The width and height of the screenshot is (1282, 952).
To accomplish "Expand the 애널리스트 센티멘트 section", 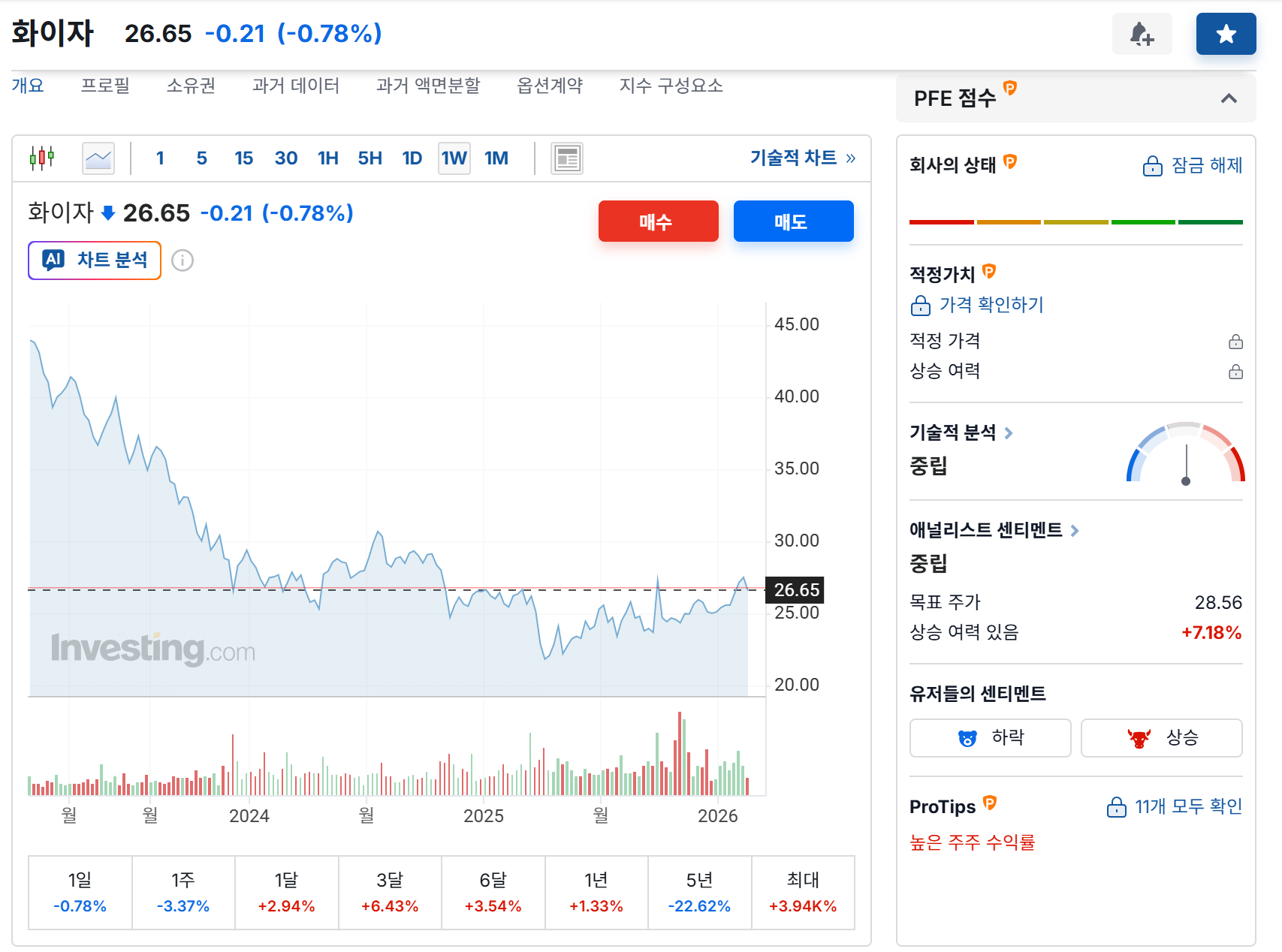I will coord(994,530).
